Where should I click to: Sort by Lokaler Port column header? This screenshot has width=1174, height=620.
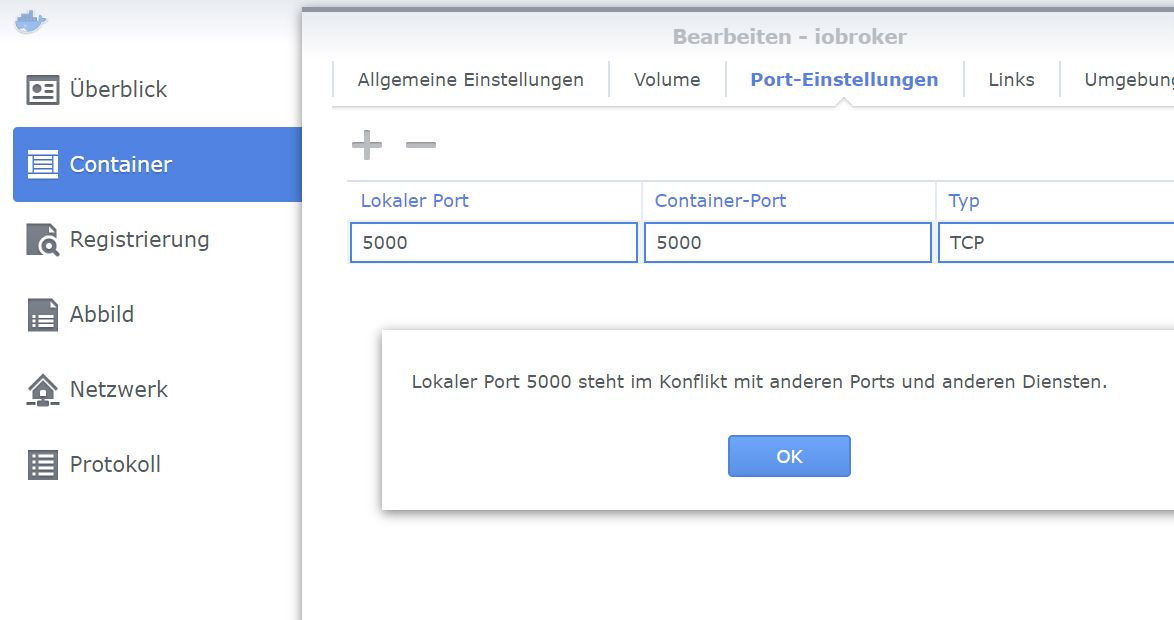[x=494, y=201]
